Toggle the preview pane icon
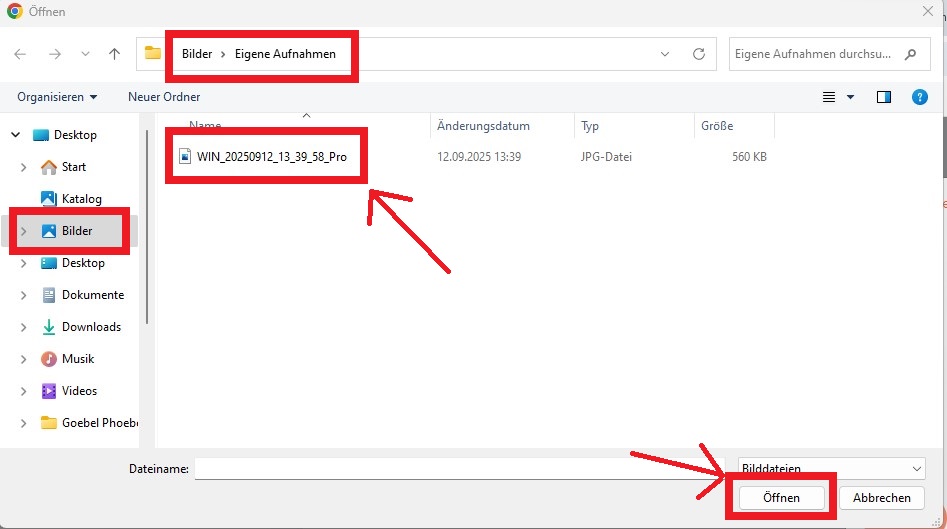This screenshot has width=947, height=529. [x=883, y=97]
